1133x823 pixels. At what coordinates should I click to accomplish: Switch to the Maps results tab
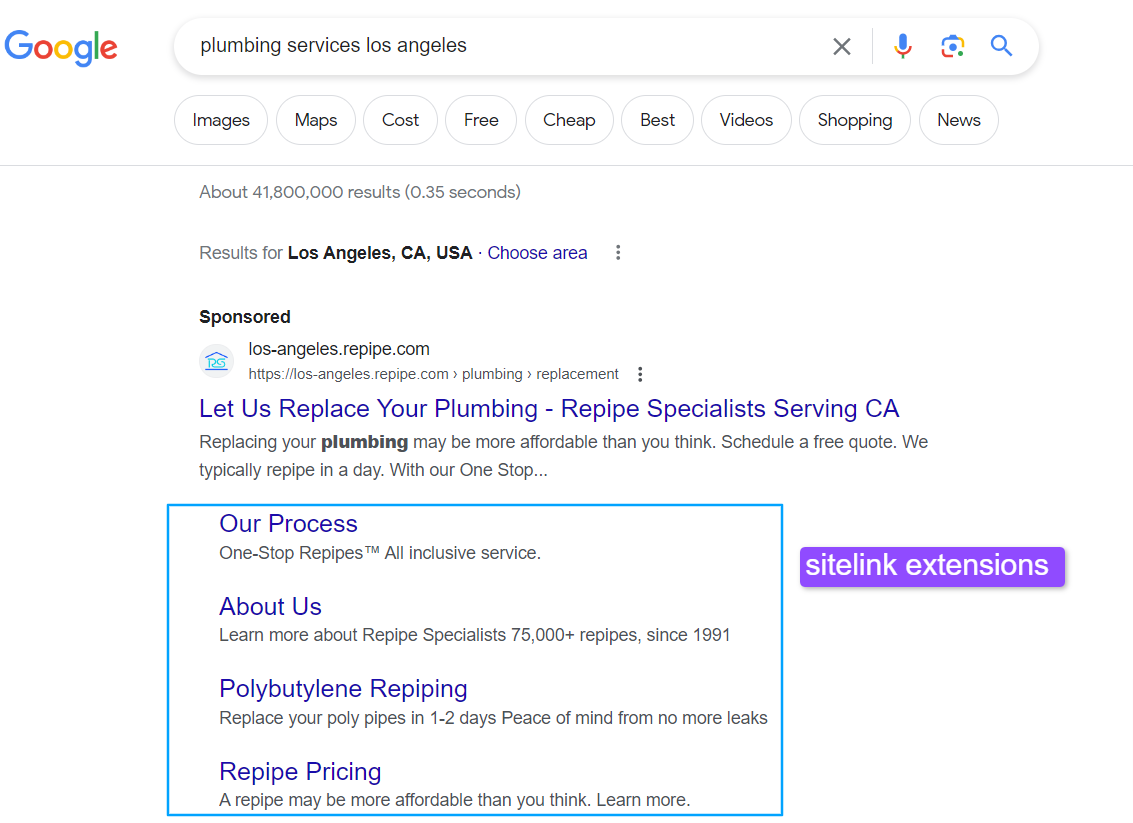(x=315, y=120)
